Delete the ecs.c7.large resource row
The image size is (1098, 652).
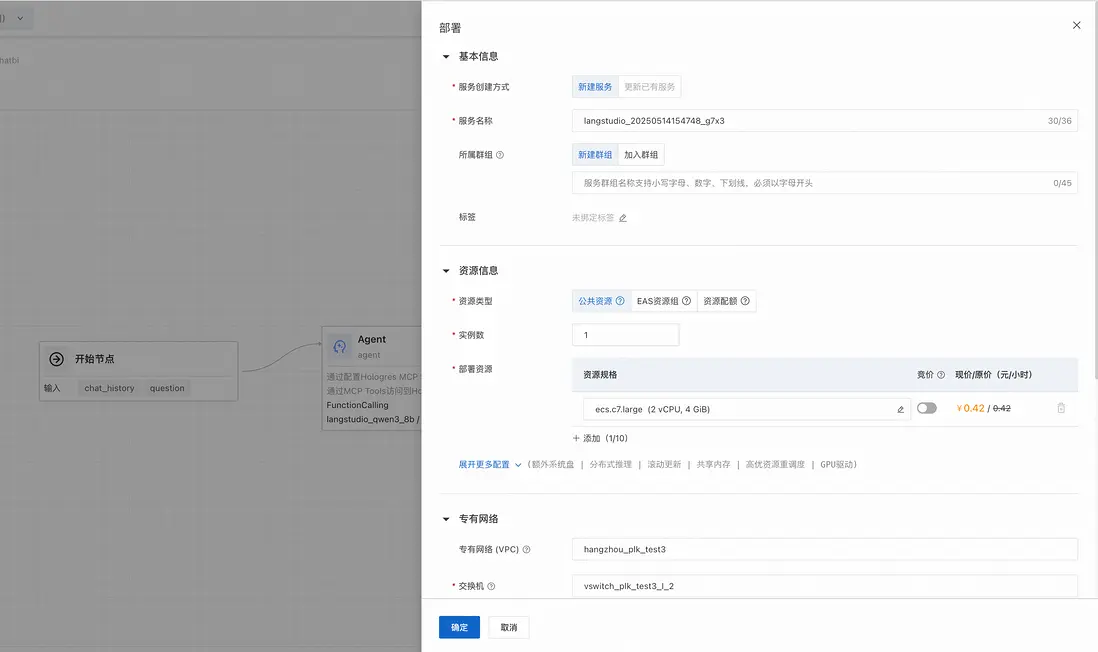coord(1061,408)
